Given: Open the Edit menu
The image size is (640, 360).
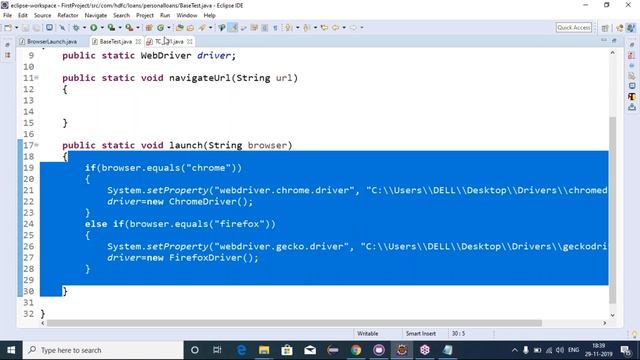Looking at the screenshot, I should pyautogui.click(x=23, y=15).
